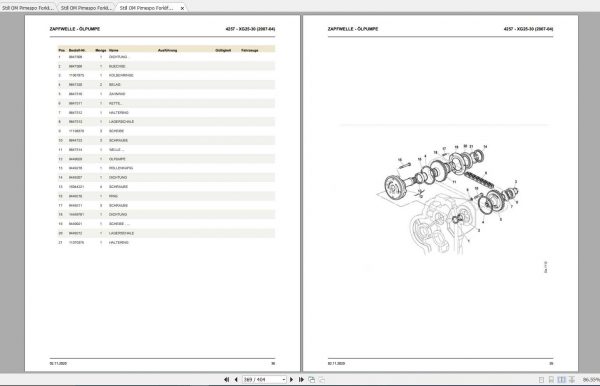Click the footer date on the right page
Image resolution: width=600 pixels, height=386 pixels.
336,363
